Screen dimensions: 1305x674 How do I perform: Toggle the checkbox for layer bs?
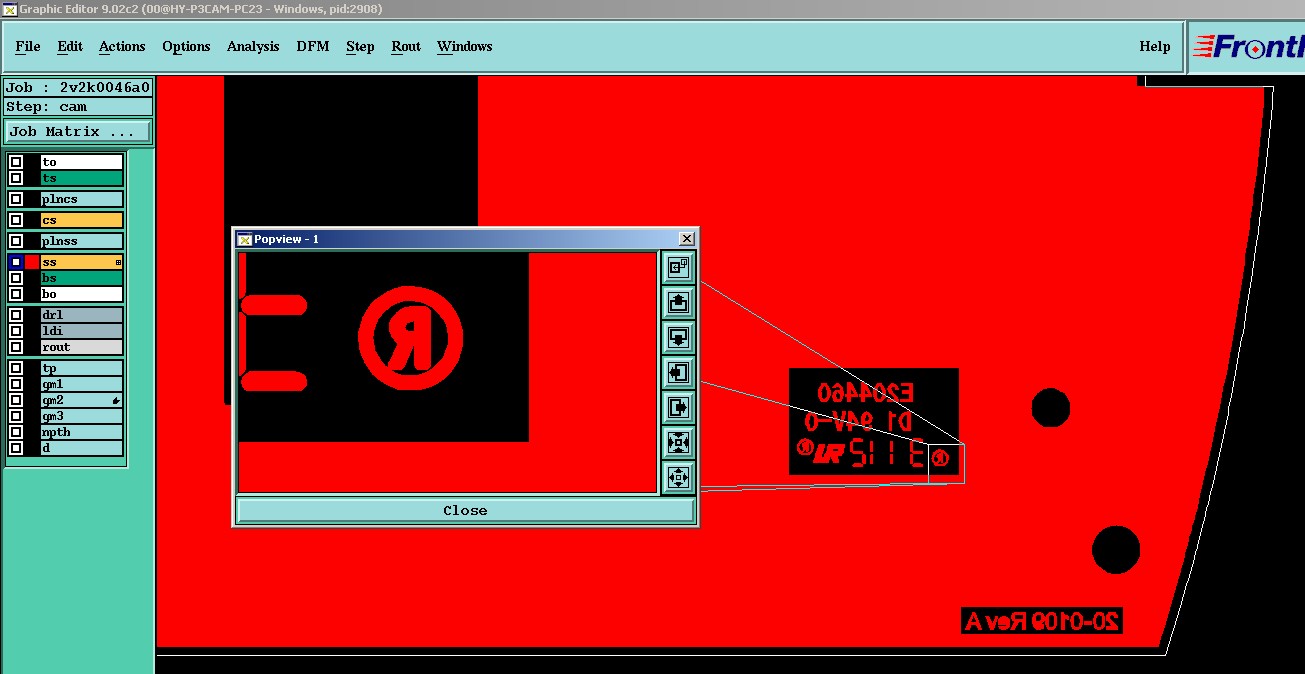click(16, 278)
